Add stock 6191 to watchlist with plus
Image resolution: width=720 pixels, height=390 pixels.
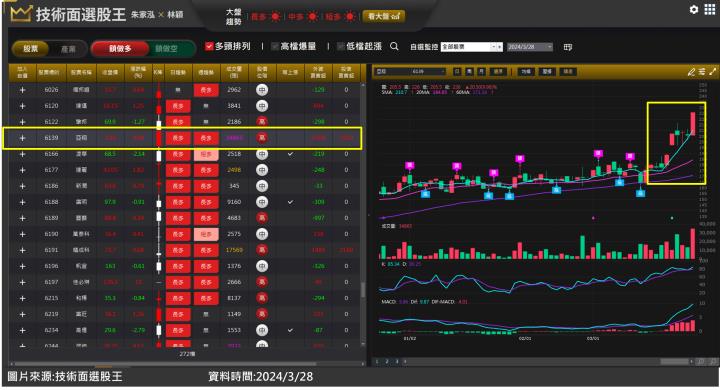click(22, 250)
